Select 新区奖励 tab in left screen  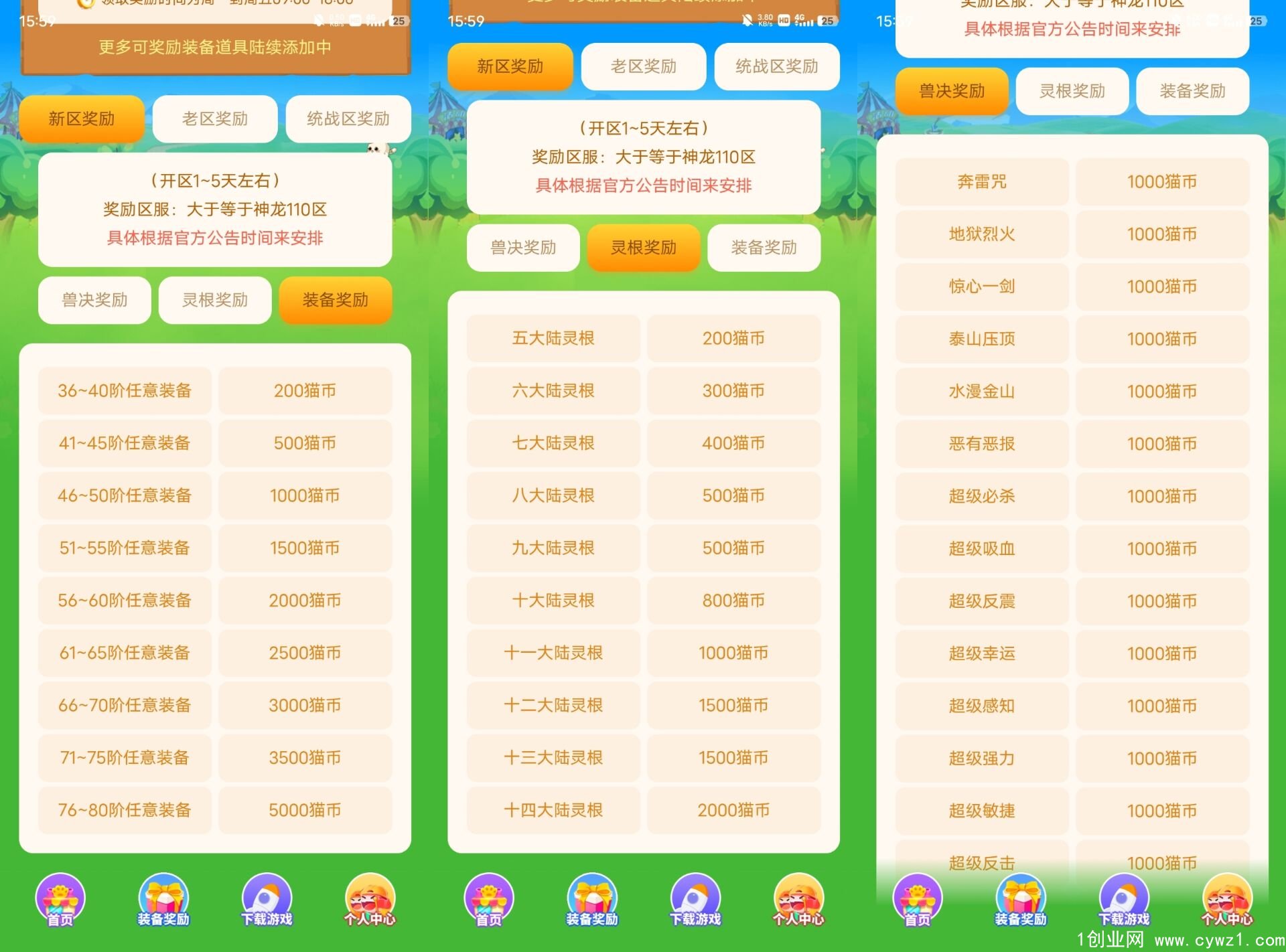[x=82, y=118]
